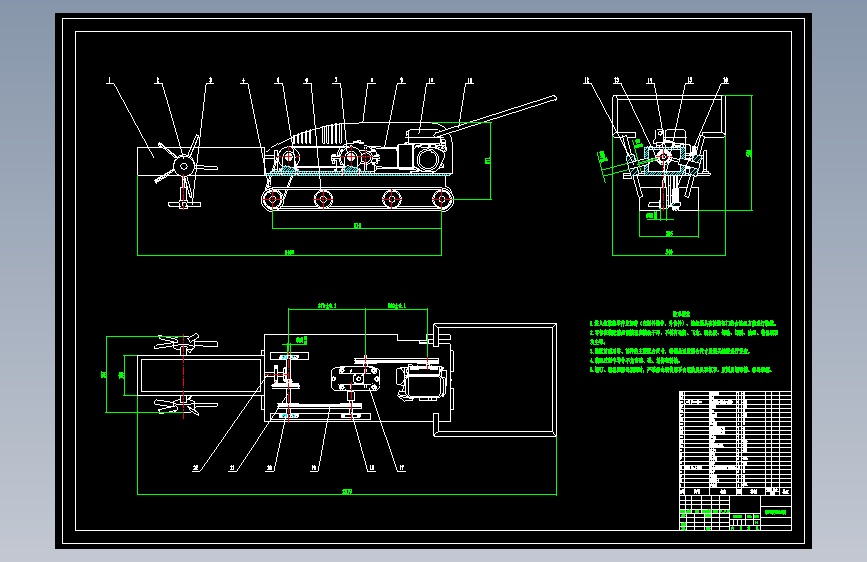This screenshot has width=867, height=562.
Task: Click the rotating reel hub in side view
Action: coord(184,165)
